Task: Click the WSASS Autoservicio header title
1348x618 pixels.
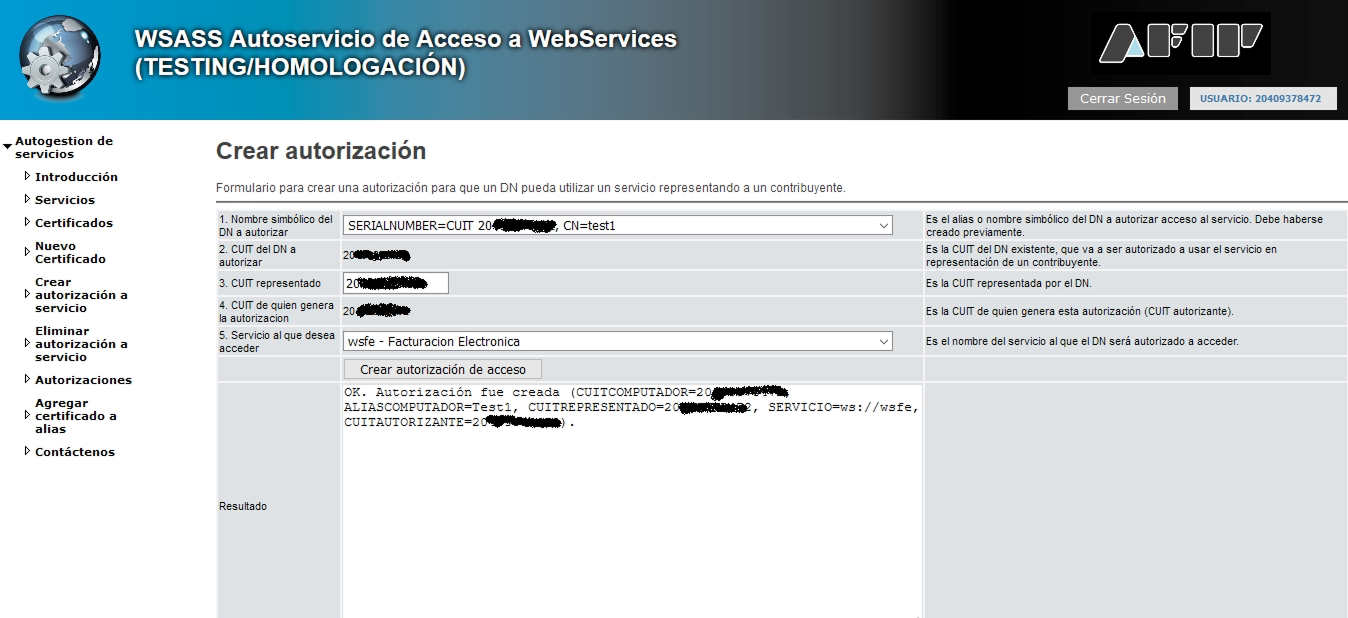Action: click(x=406, y=54)
